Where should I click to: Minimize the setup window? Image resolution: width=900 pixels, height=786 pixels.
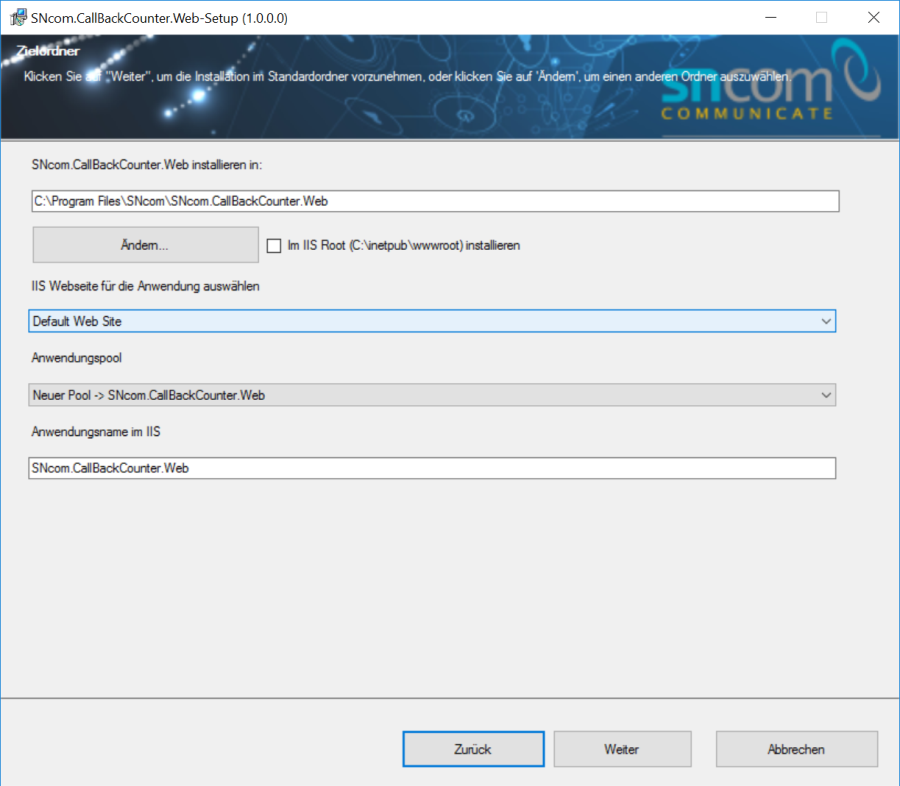click(x=773, y=17)
